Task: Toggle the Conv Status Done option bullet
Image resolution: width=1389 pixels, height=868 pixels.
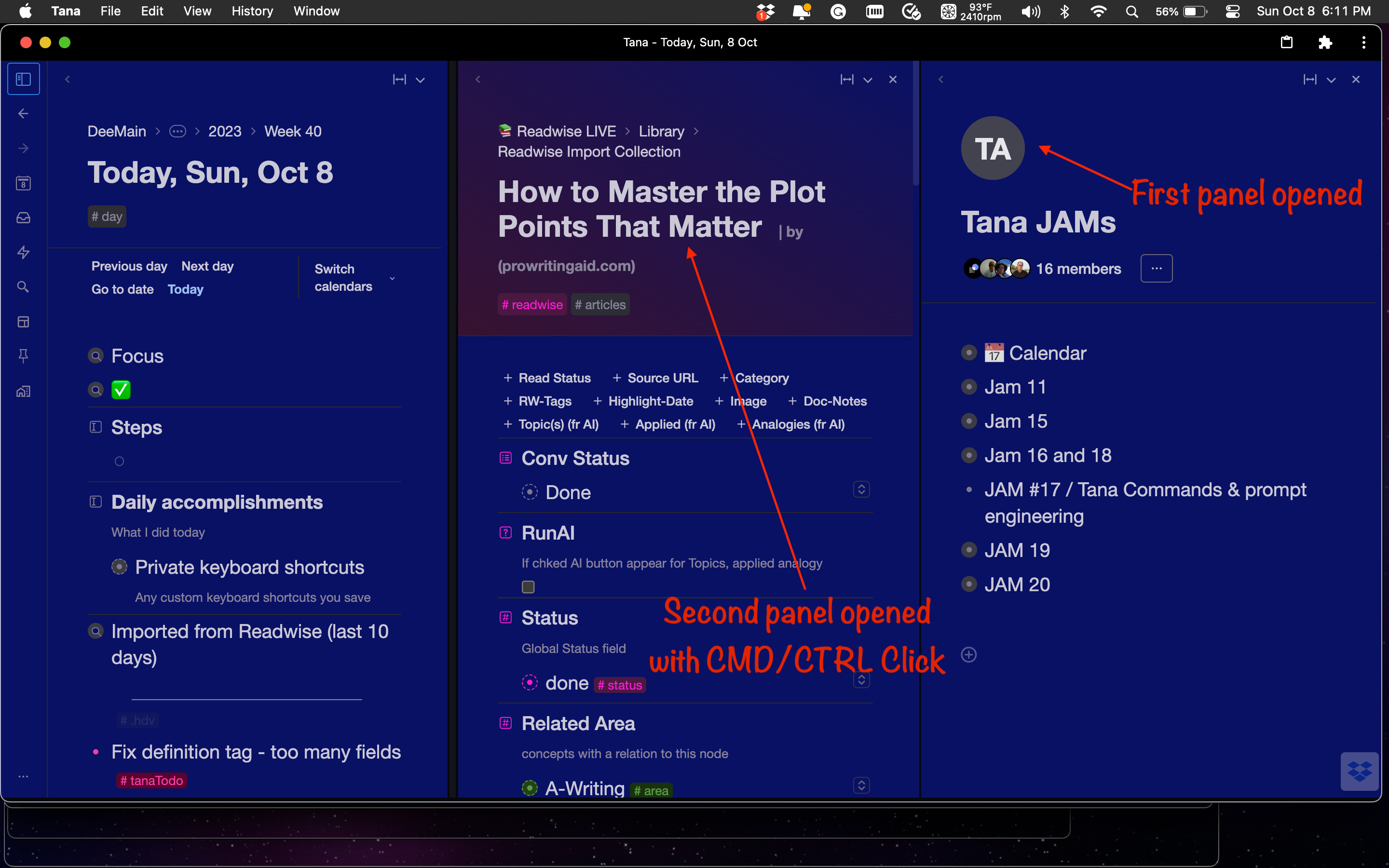Action: click(529, 492)
